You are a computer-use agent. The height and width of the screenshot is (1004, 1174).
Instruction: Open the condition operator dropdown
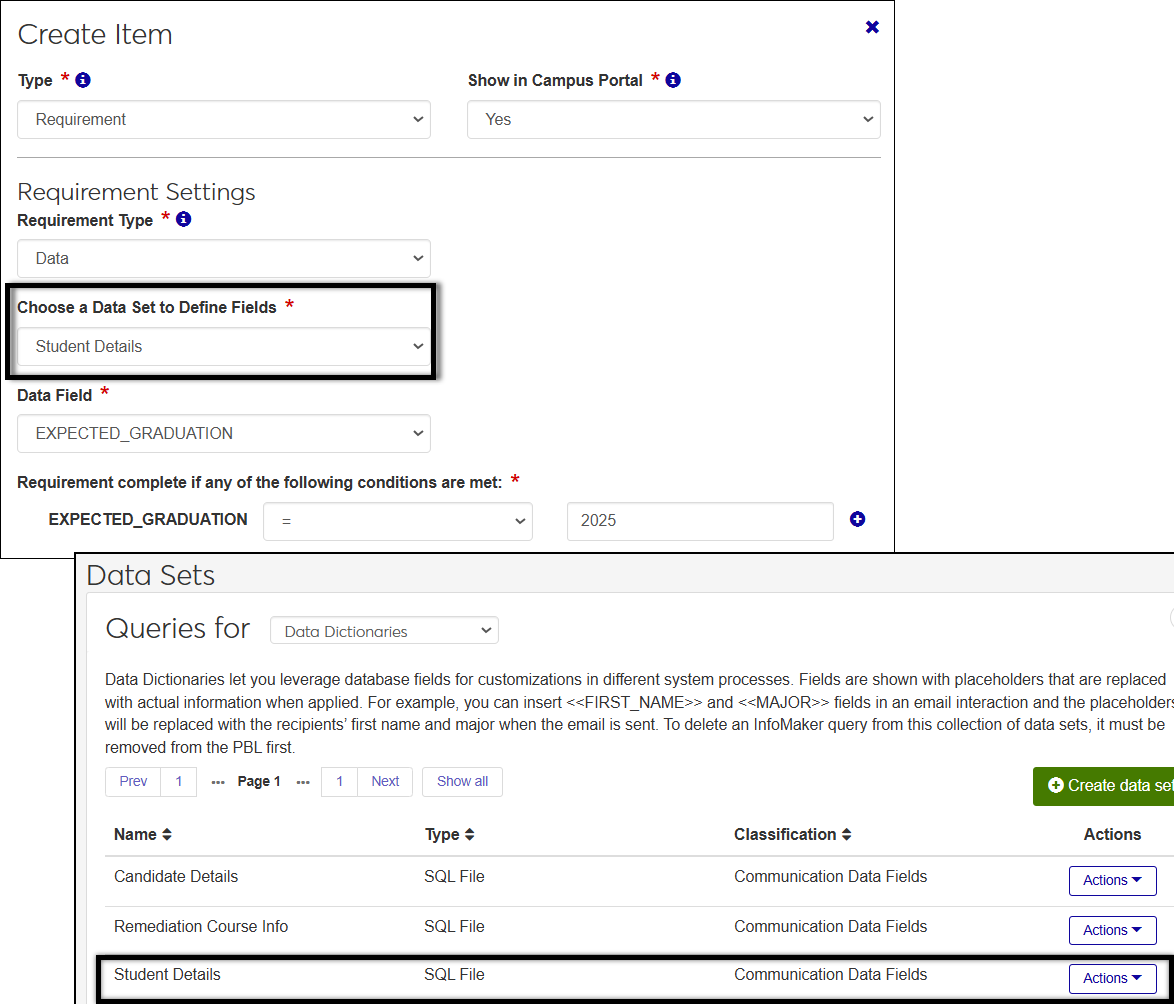click(397, 521)
